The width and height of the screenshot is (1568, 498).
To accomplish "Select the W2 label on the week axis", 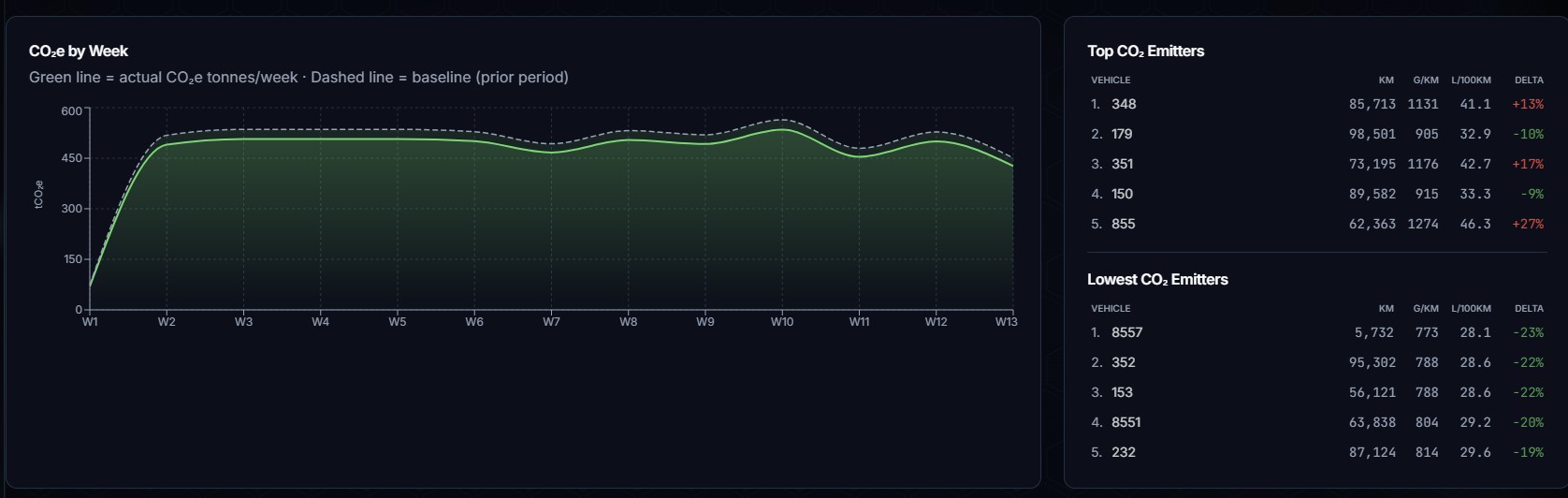I will (167, 322).
